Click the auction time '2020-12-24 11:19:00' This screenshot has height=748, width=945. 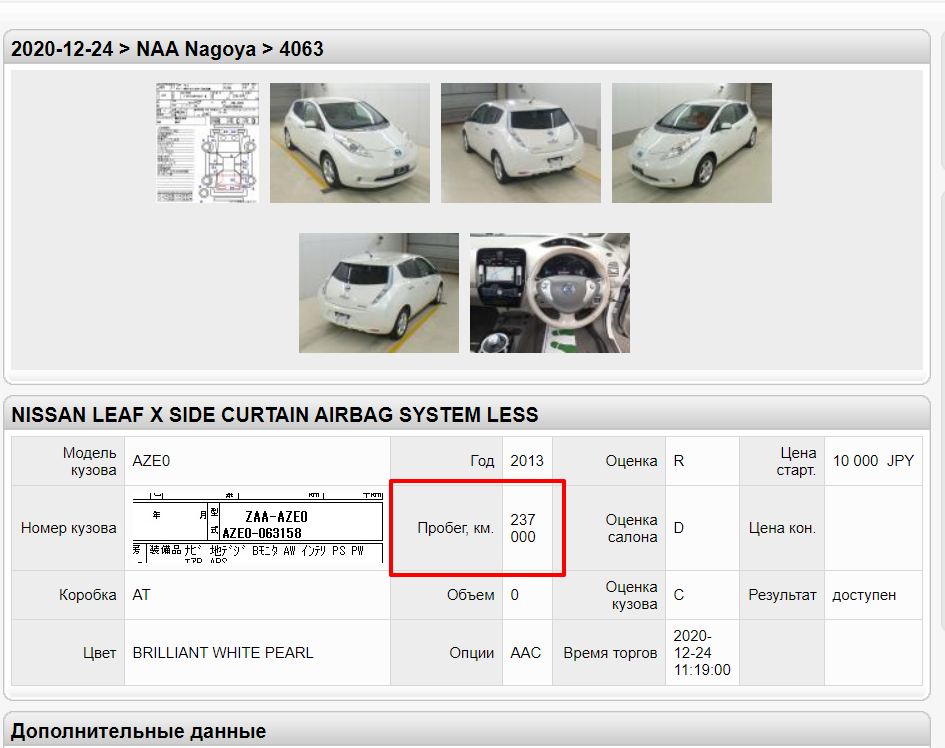click(702, 653)
